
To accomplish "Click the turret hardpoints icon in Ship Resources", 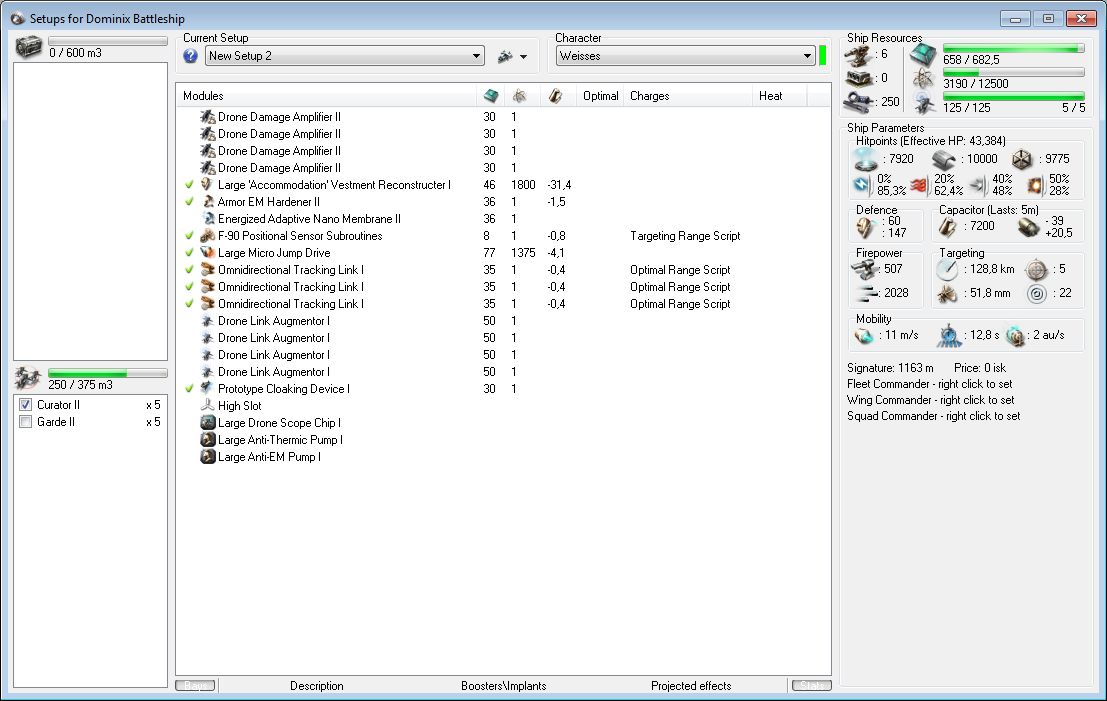I will coord(859,54).
